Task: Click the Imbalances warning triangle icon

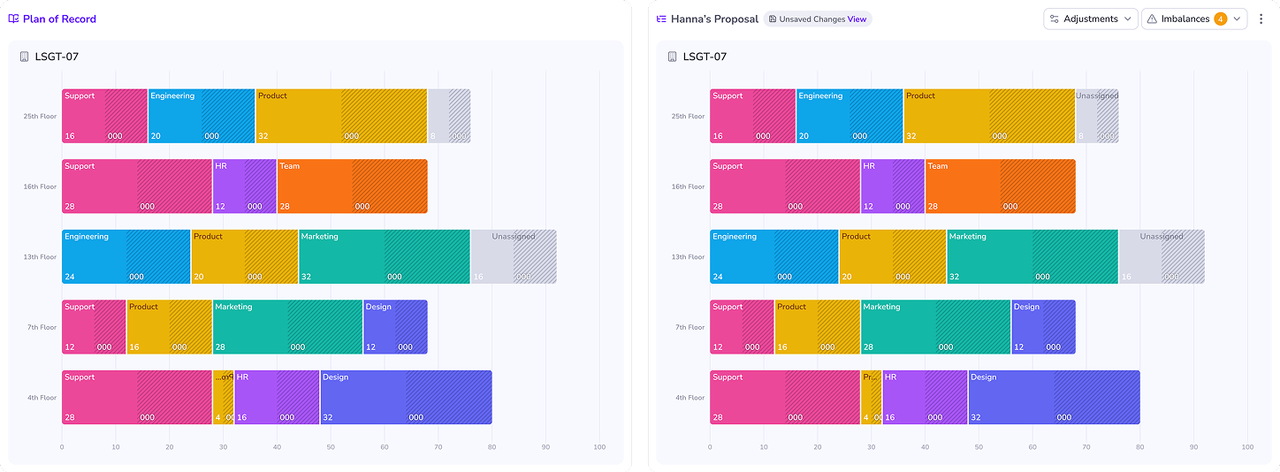Action: (x=1152, y=19)
